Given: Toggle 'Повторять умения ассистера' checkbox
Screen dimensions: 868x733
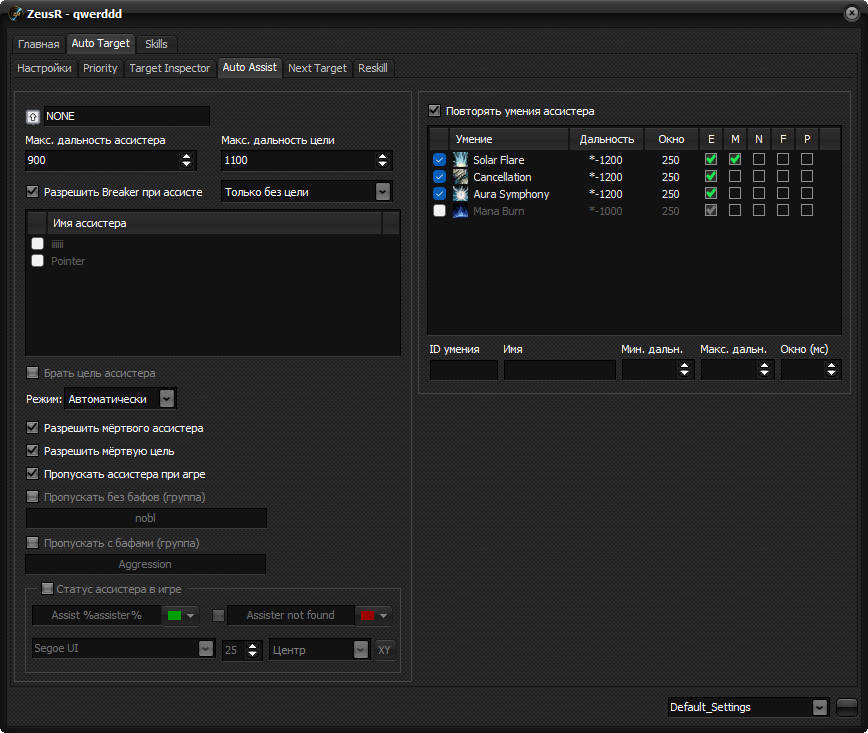Looking at the screenshot, I should pos(435,111).
